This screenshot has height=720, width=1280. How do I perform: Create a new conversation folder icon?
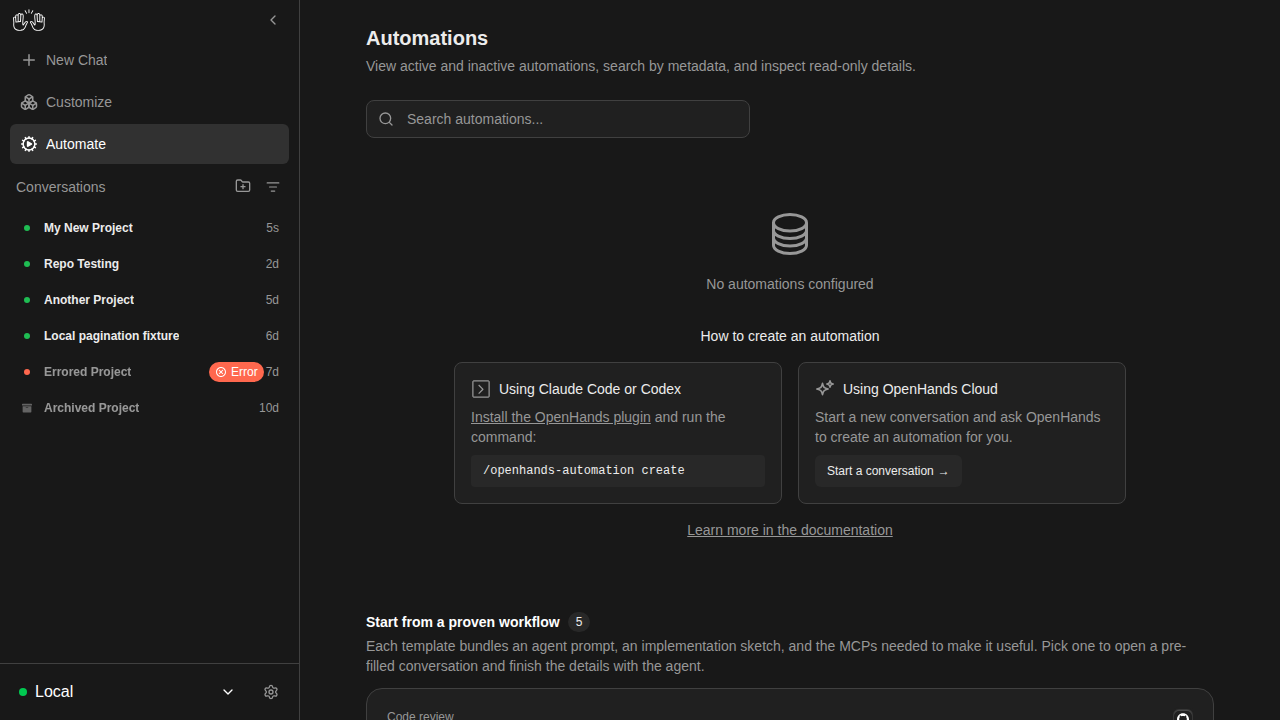pyautogui.click(x=243, y=186)
